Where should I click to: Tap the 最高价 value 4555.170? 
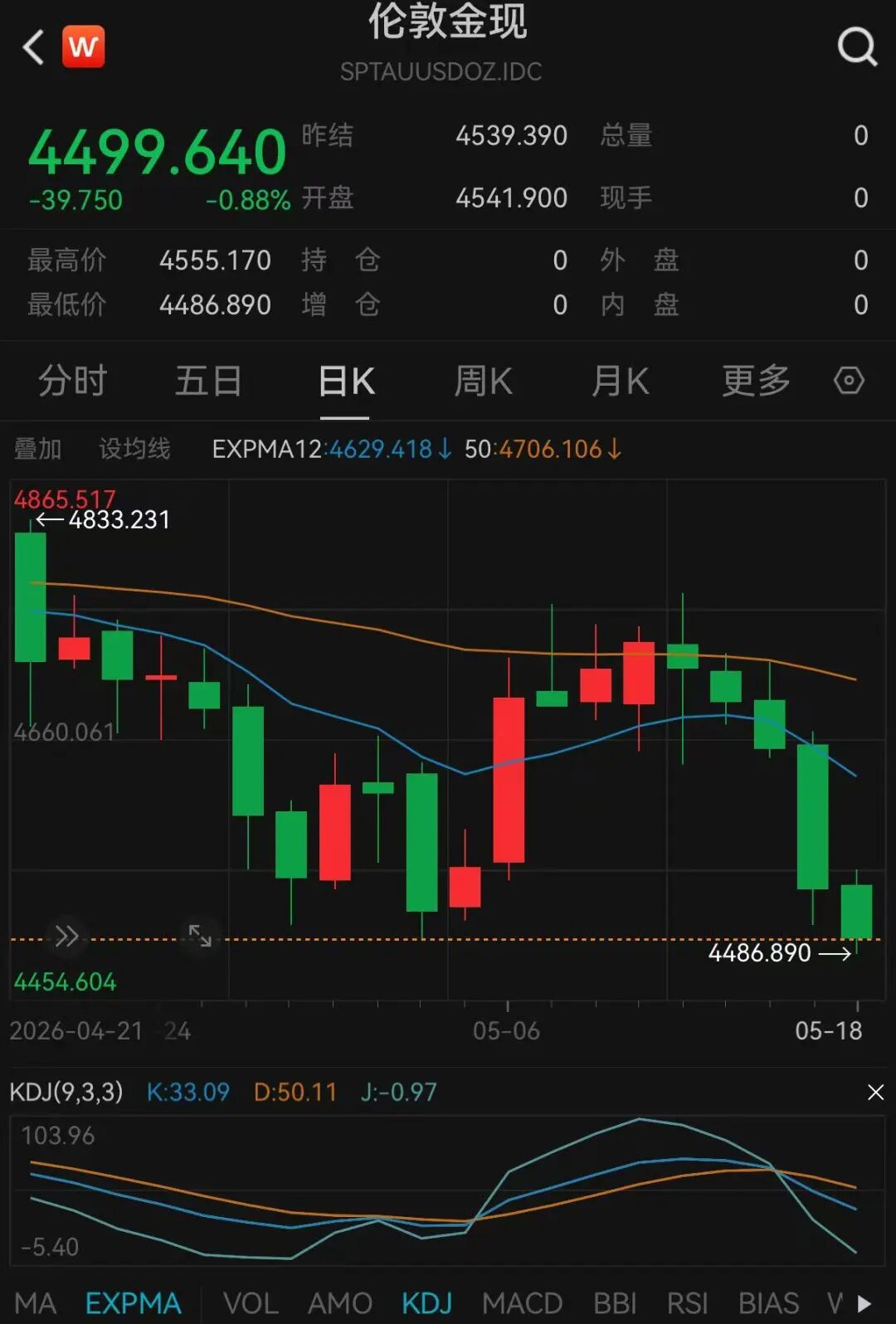(x=215, y=260)
